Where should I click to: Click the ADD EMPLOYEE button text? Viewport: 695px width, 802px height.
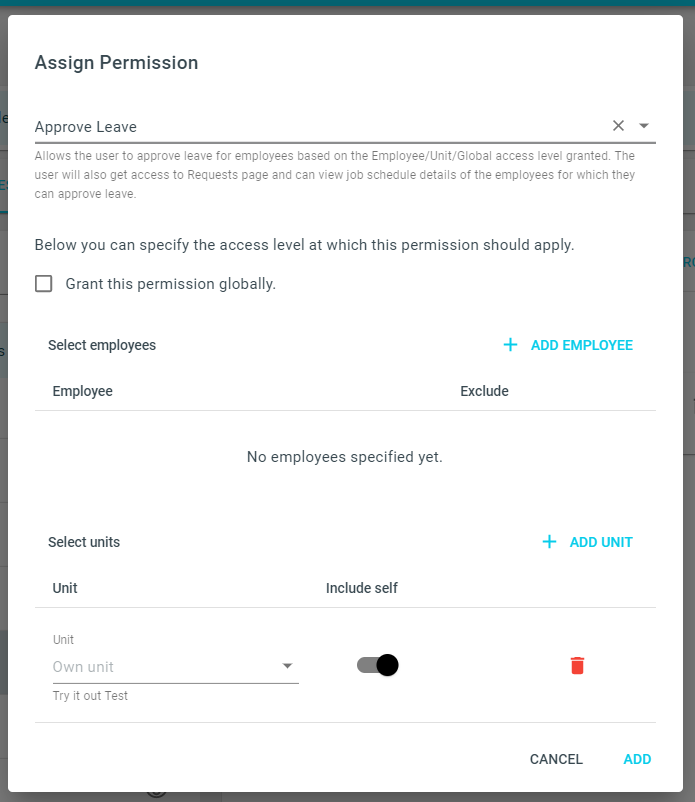[x=581, y=345]
